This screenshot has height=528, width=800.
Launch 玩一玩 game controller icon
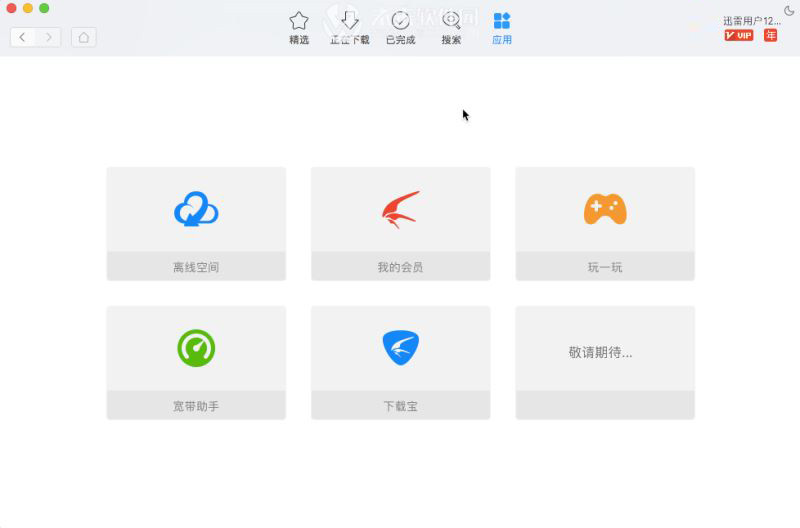coord(605,209)
